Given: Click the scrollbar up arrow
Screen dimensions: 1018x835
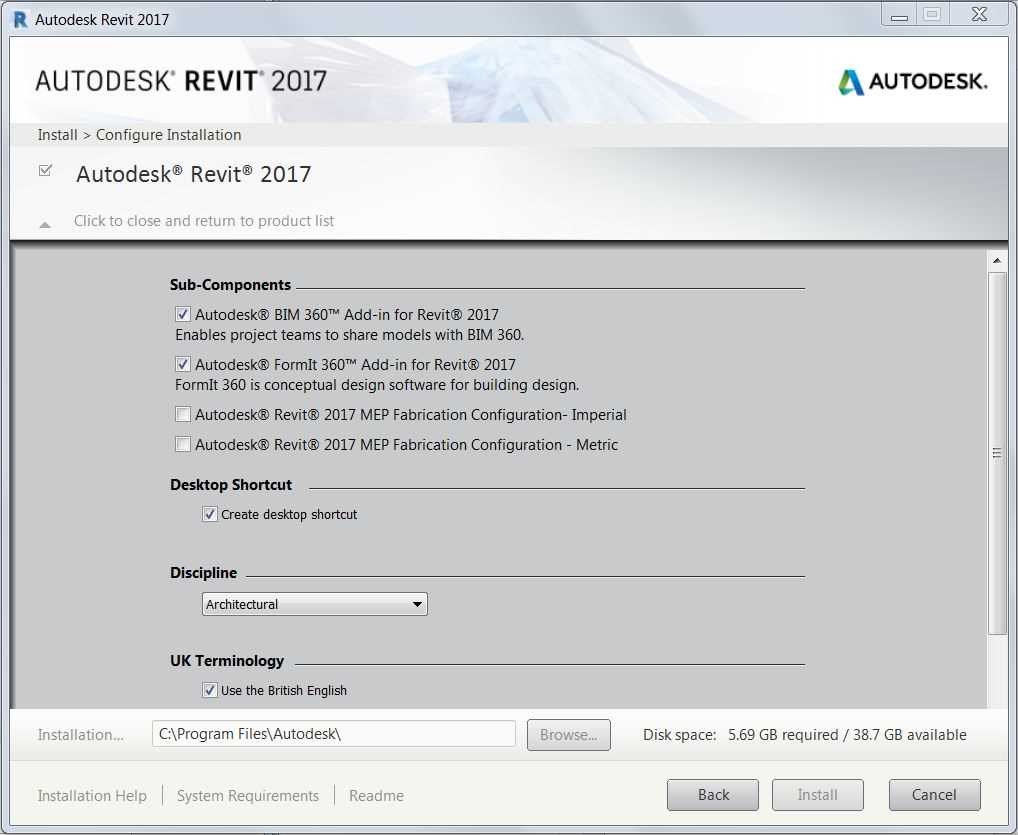Looking at the screenshot, I should pyautogui.click(x=997, y=260).
